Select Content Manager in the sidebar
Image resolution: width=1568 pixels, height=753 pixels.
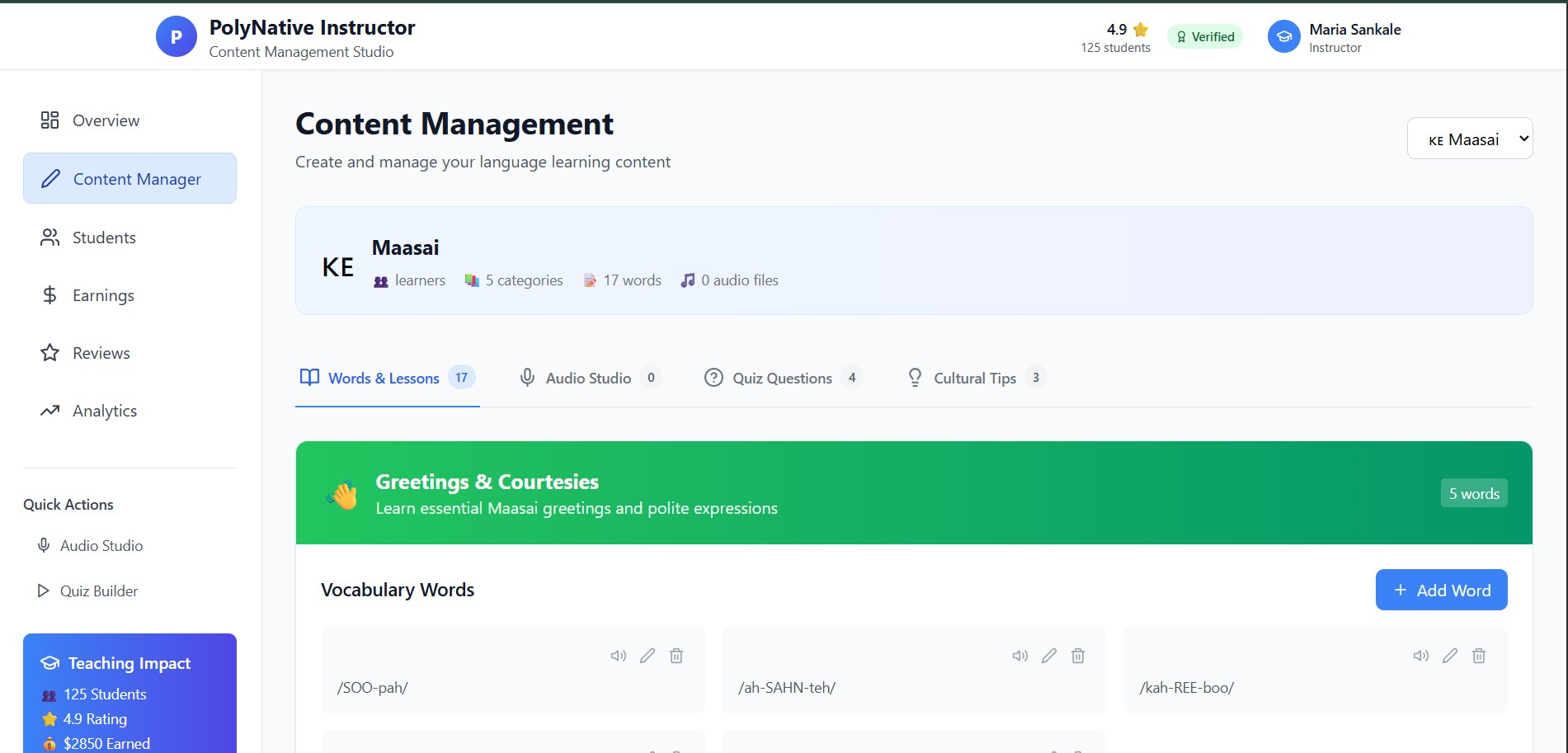click(x=129, y=178)
